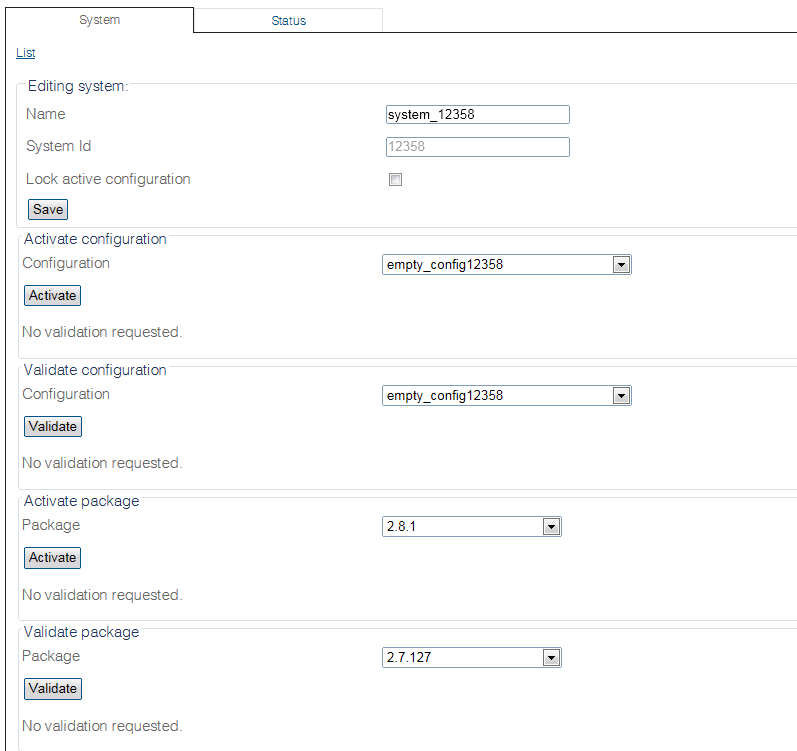
Task: Click the "Package" label in Validate package
Action: pyautogui.click(x=51, y=657)
